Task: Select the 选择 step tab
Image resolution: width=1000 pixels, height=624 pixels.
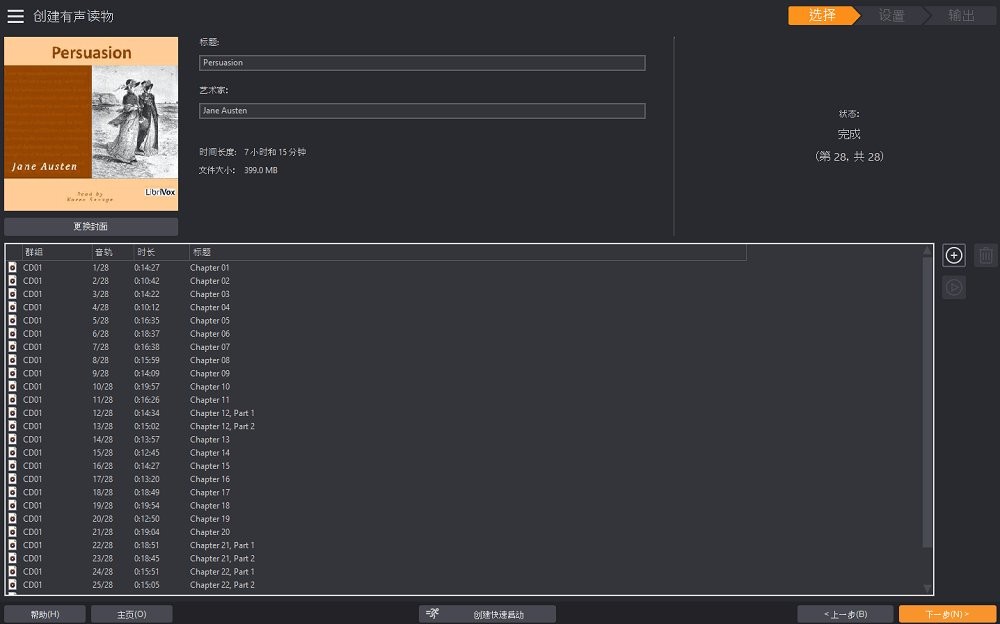Action: point(822,15)
